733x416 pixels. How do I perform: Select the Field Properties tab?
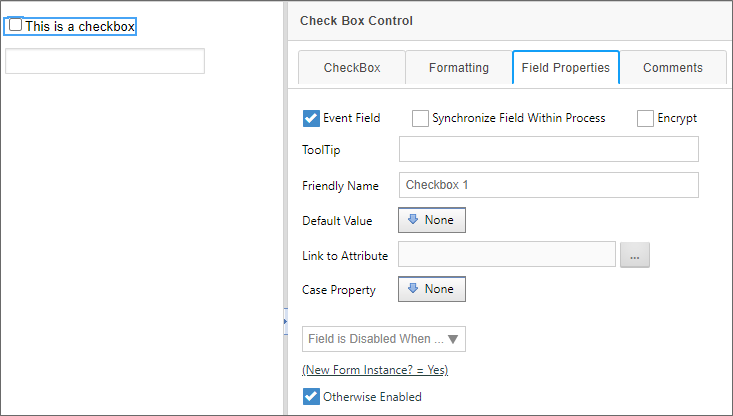[x=566, y=68]
